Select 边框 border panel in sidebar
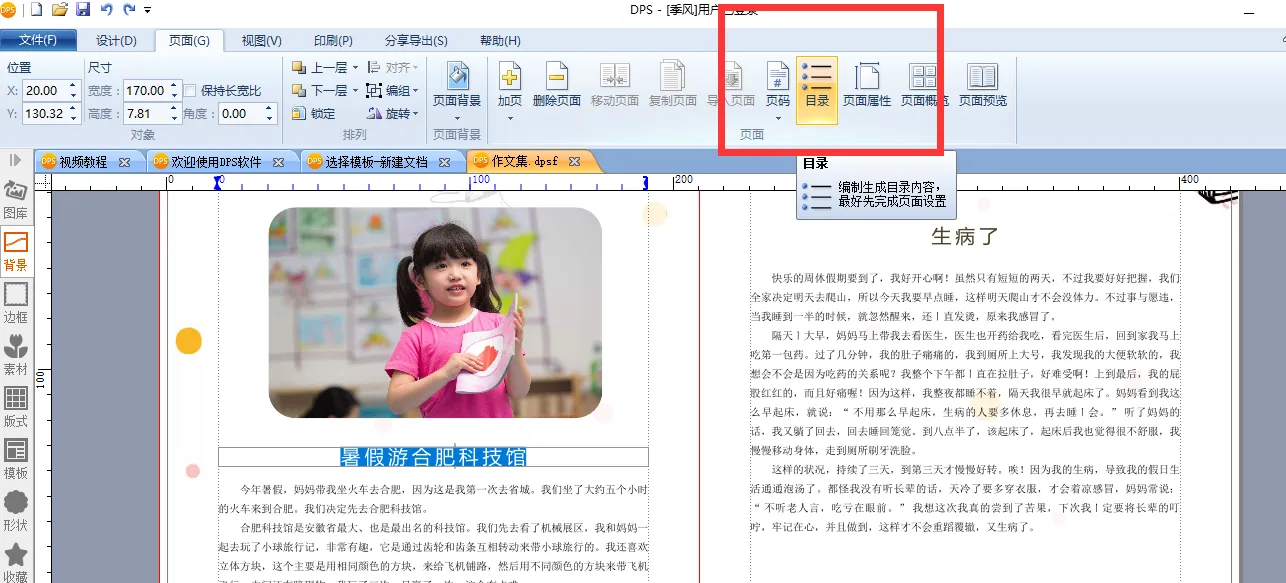Viewport: 1286px width, 583px height. (x=15, y=302)
